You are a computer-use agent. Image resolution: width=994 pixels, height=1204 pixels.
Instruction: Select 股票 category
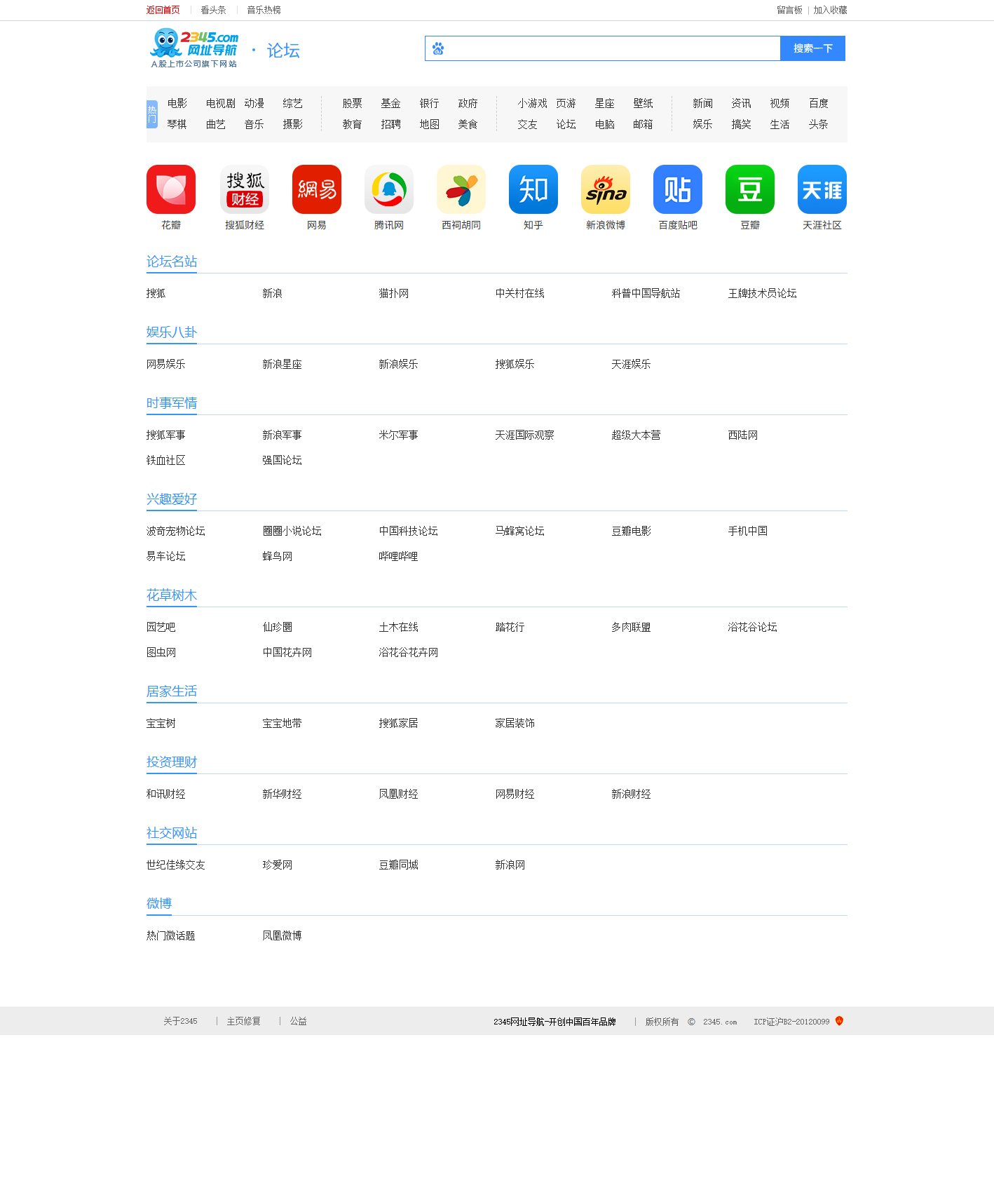tap(353, 103)
